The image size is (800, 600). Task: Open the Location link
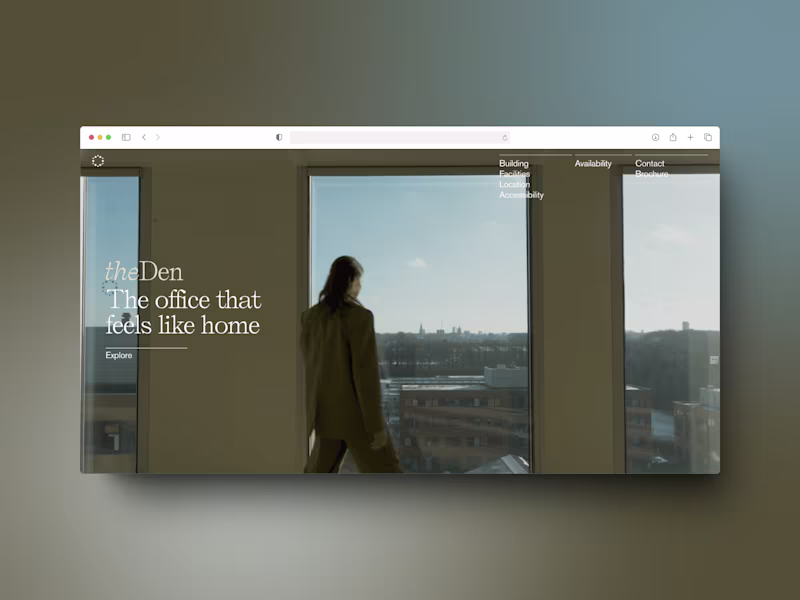[x=514, y=184]
